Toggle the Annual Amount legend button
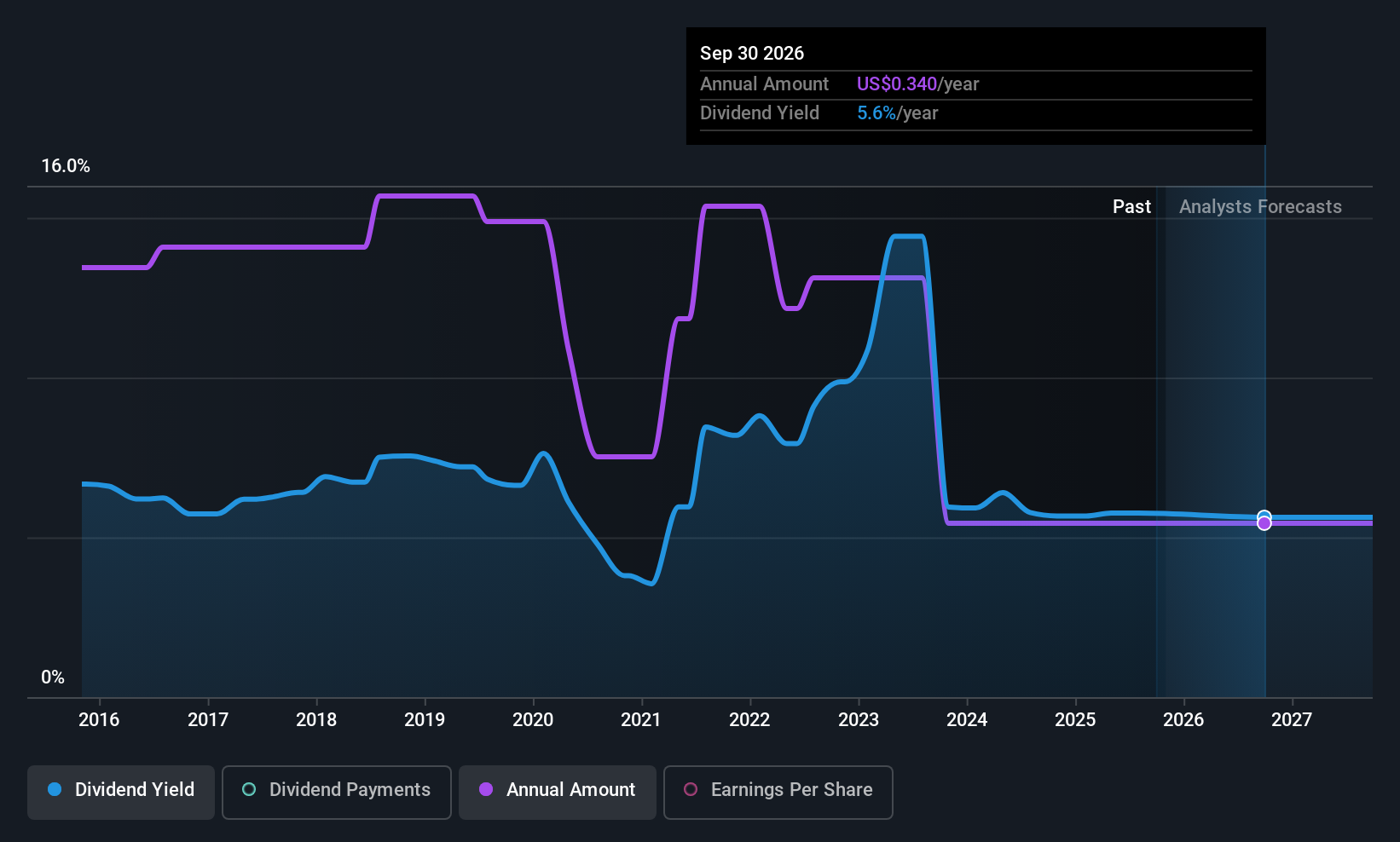The image size is (1400, 842). pos(558,792)
